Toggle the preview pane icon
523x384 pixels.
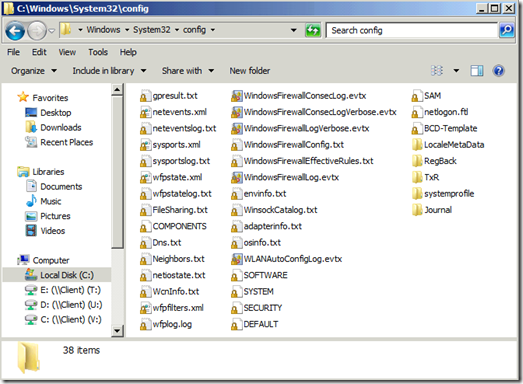click(477, 71)
